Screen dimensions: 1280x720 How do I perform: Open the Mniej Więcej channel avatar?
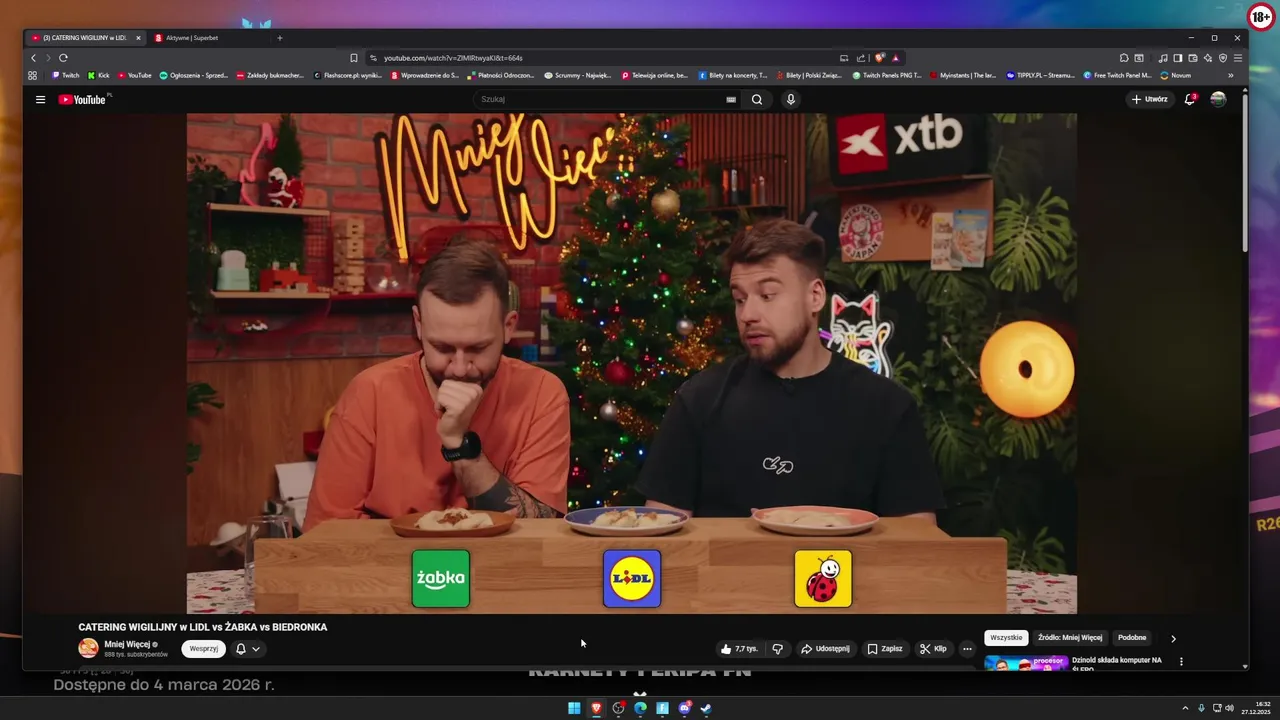[x=89, y=648]
